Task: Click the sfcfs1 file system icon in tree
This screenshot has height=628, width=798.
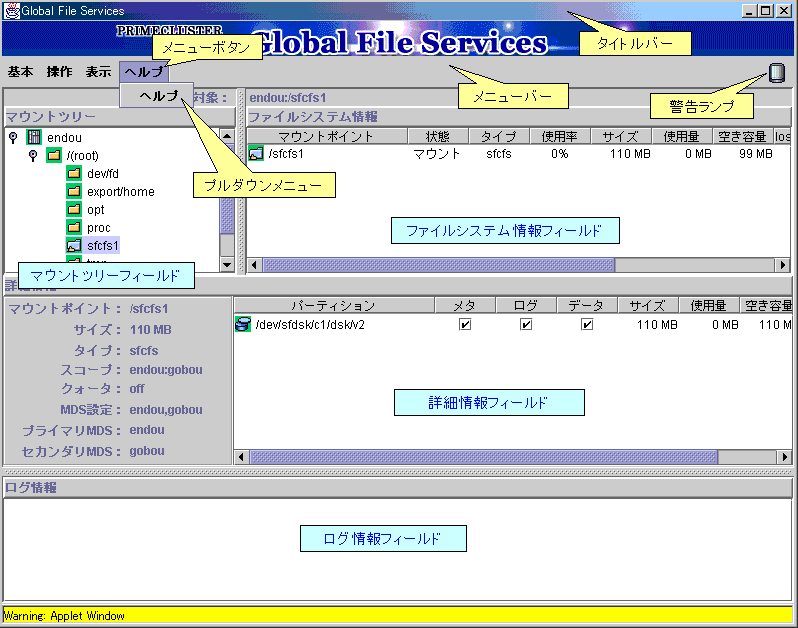Action: (x=74, y=245)
